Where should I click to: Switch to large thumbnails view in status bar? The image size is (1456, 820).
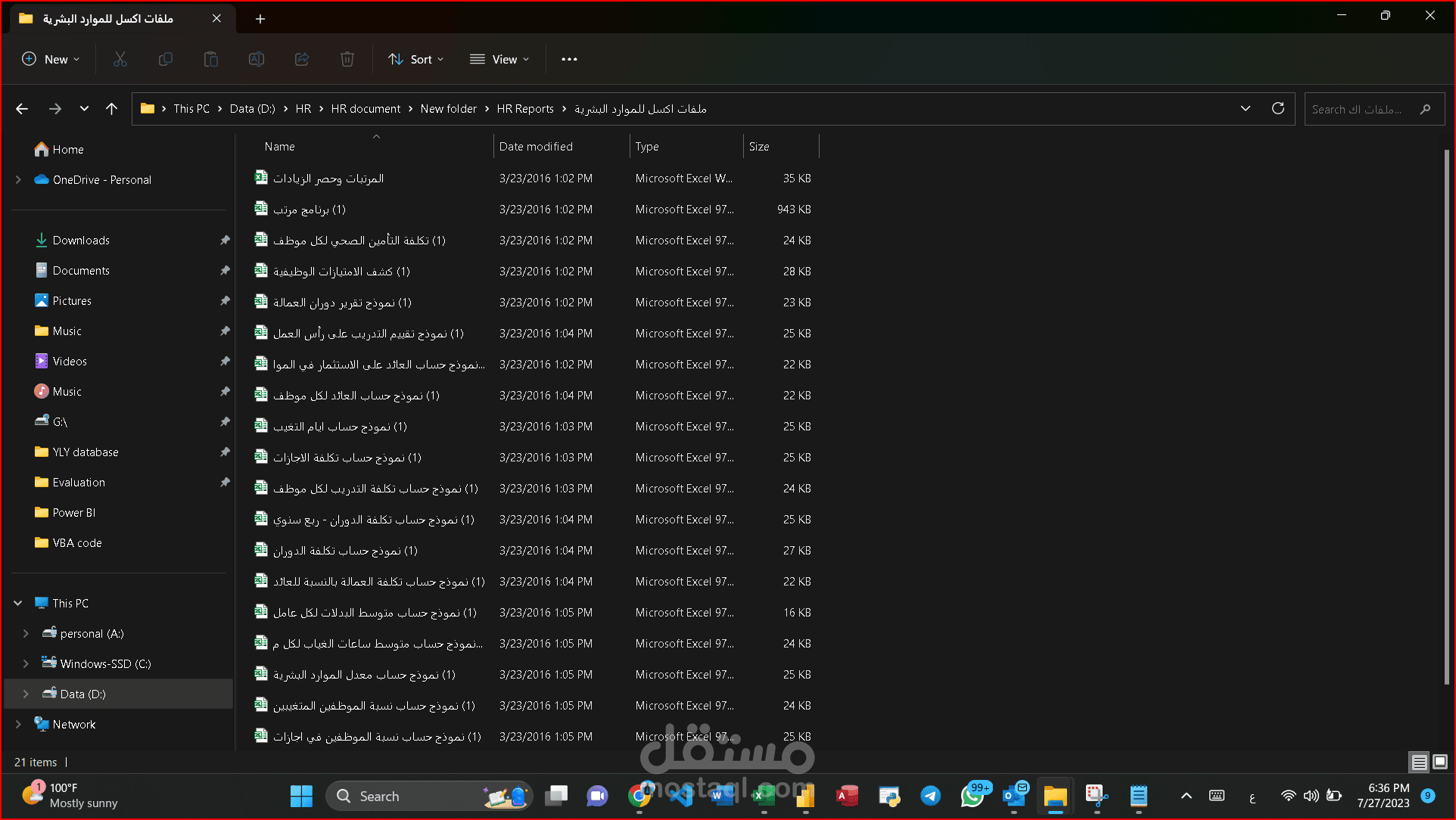(x=1440, y=762)
